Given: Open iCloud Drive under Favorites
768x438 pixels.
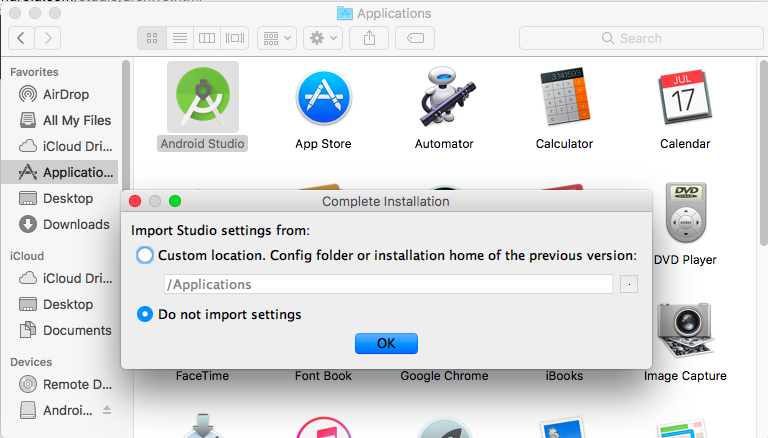Looking at the screenshot, I should [x=60, y=146].
